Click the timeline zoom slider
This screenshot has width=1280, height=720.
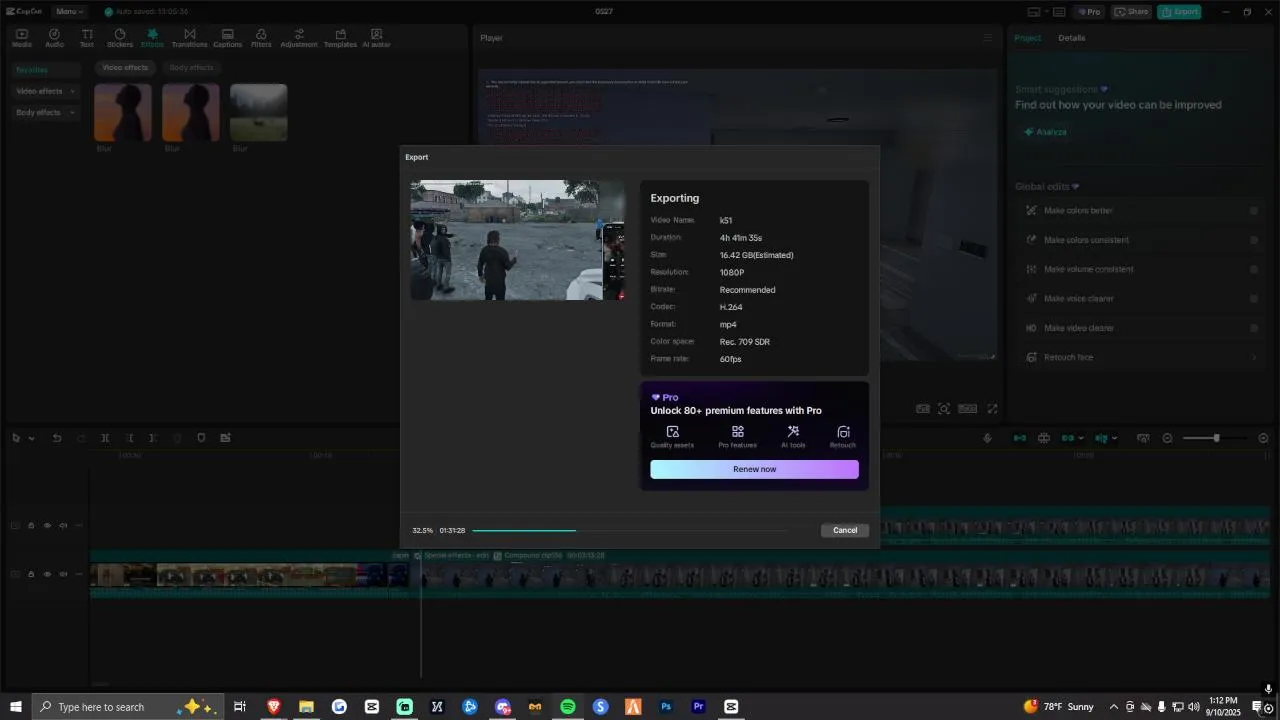(1215, 438)
